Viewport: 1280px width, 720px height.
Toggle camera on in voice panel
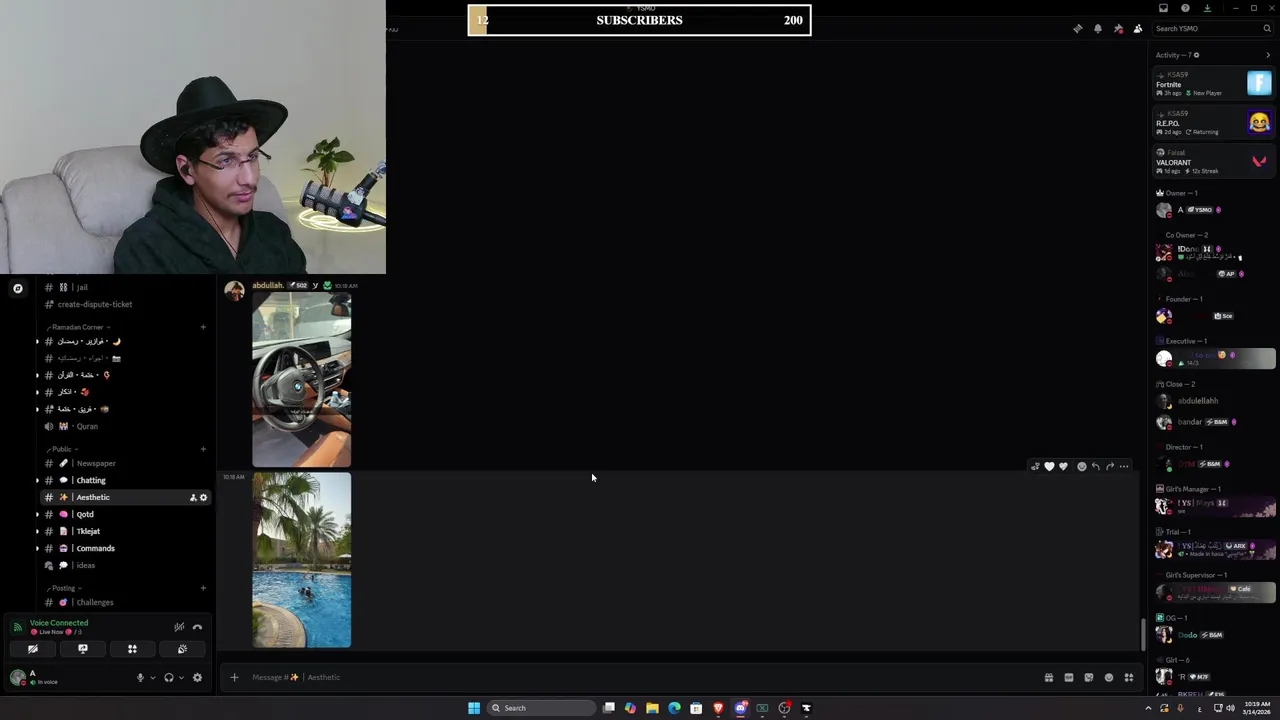click(x=33, y=649)
